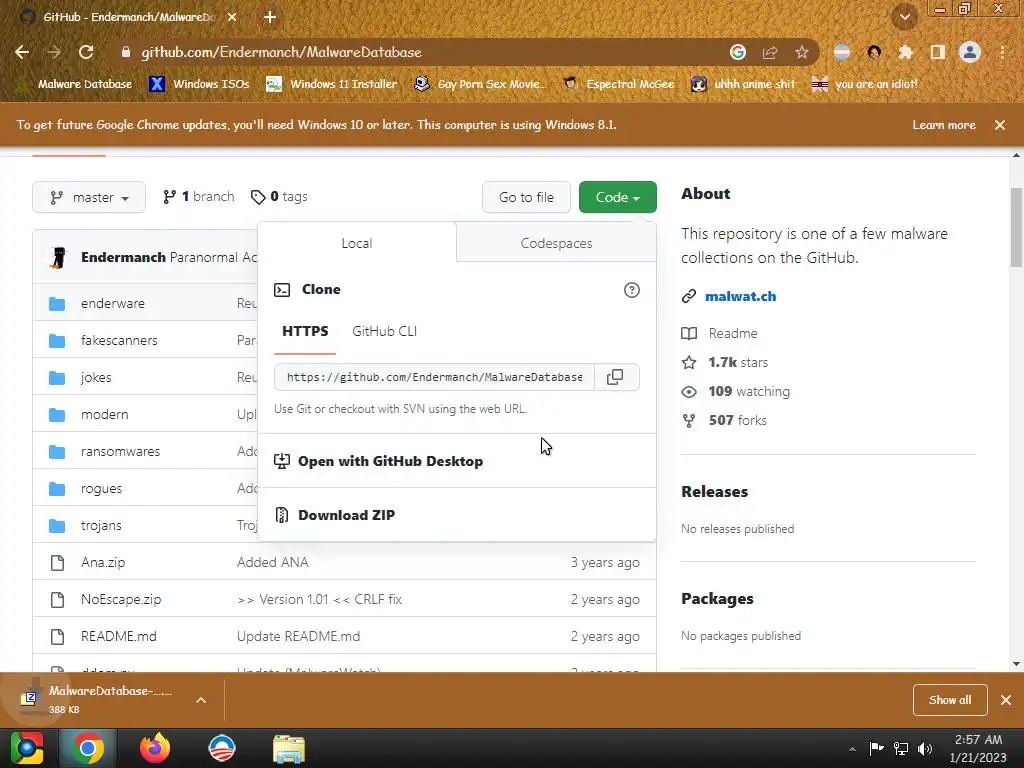Open the trojans folder
This screenshot has width=1024, height=768.
101,526
